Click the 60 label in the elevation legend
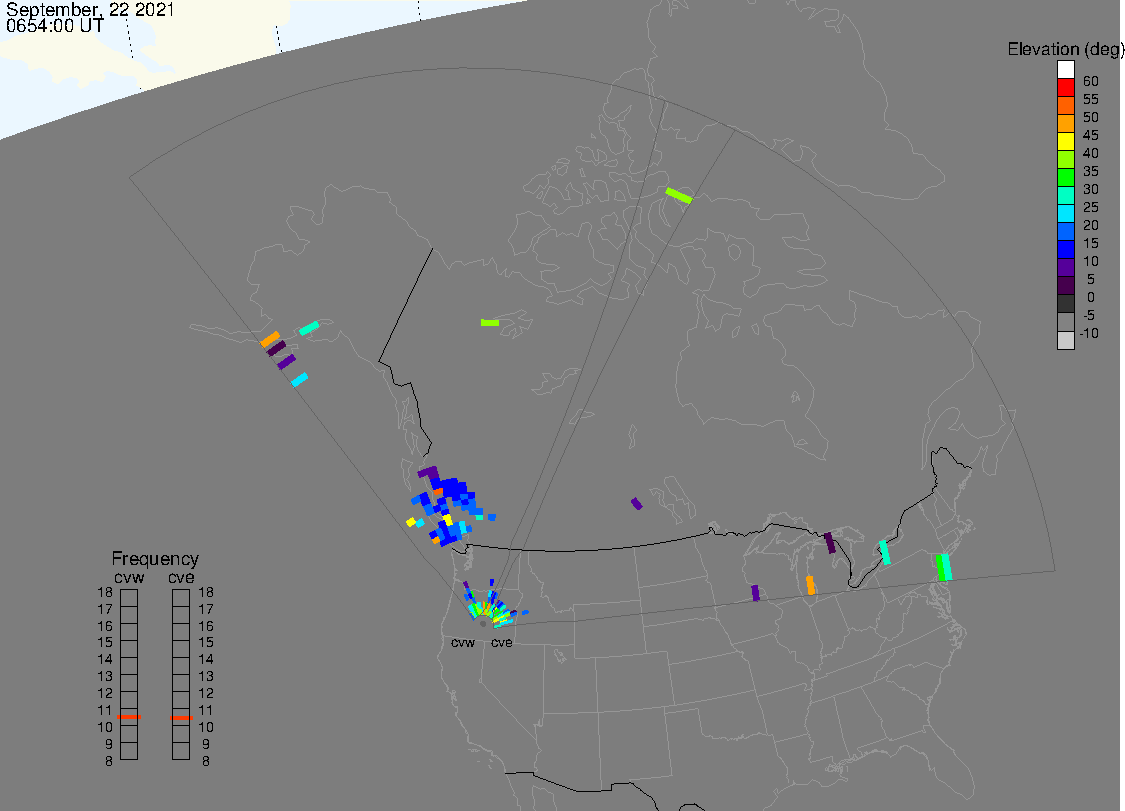 tap(1091, 81)
